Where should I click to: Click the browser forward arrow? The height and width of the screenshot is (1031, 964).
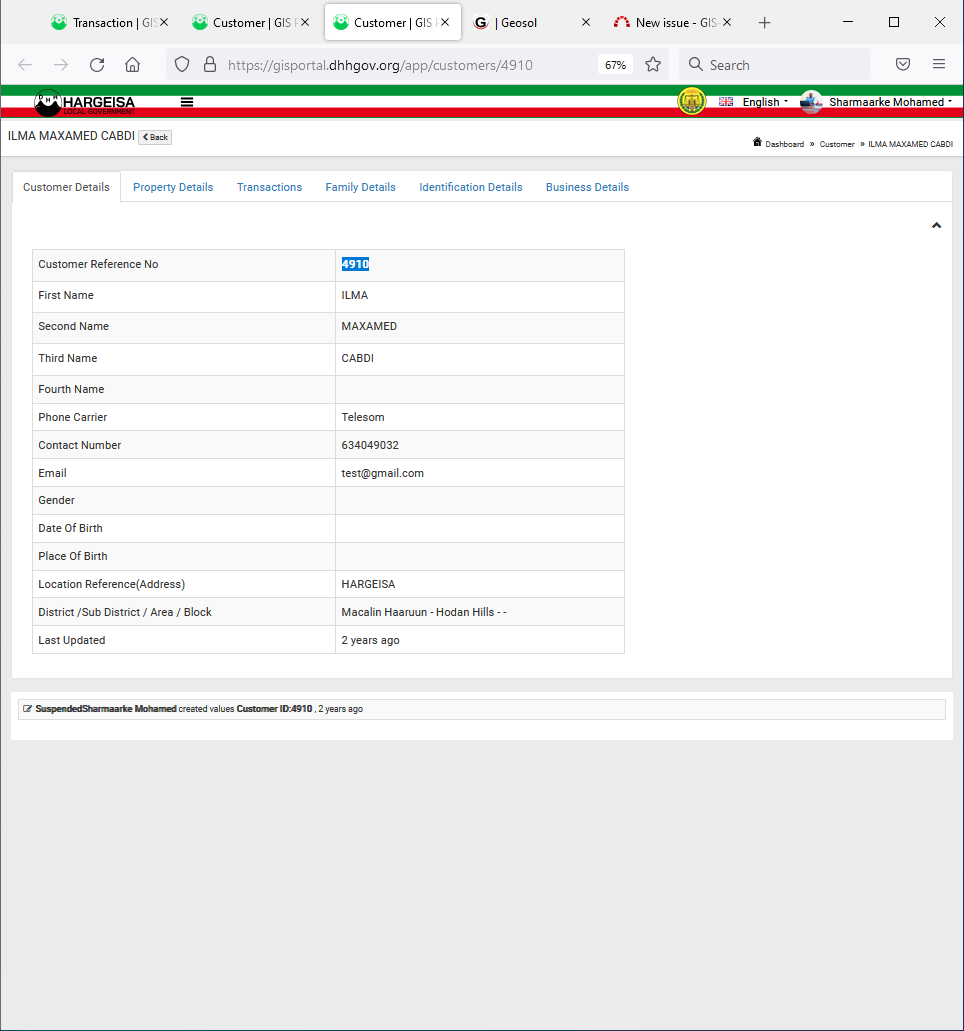click(60, 64)
